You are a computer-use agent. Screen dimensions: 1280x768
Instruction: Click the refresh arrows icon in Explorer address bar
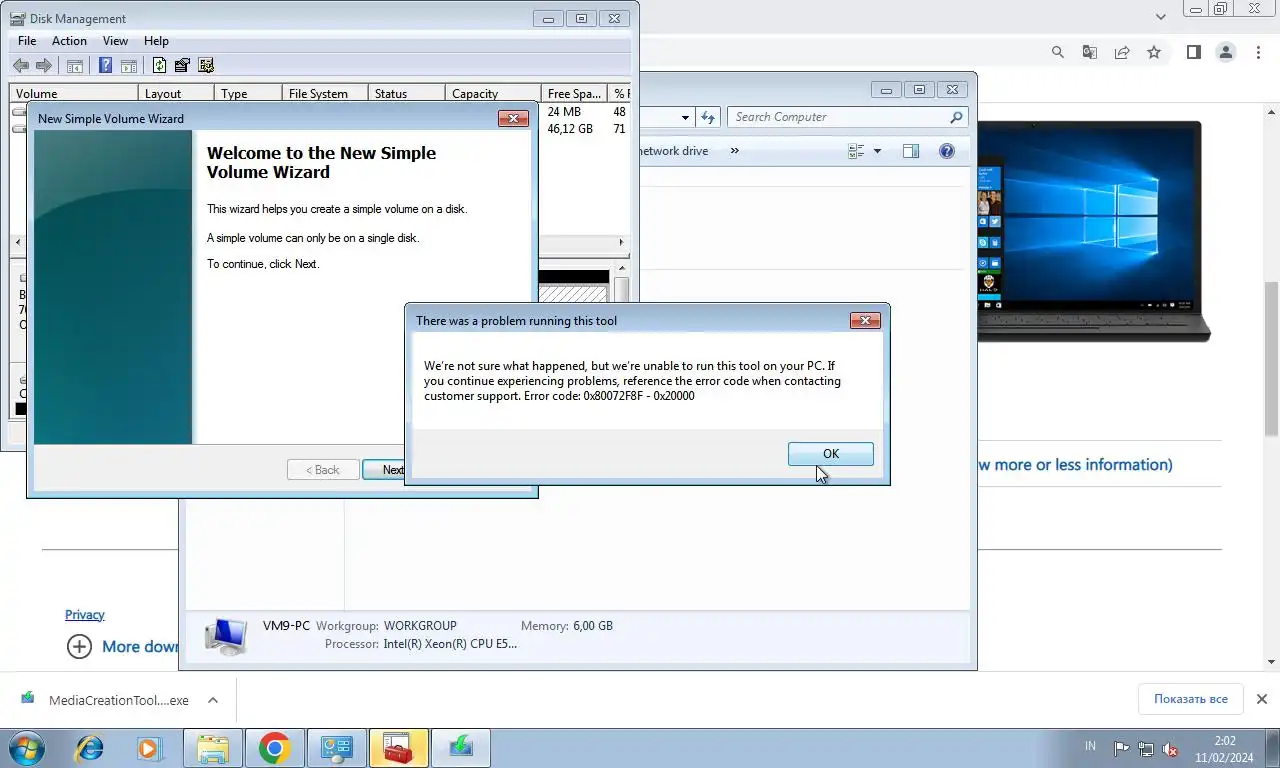pos(708,117)
